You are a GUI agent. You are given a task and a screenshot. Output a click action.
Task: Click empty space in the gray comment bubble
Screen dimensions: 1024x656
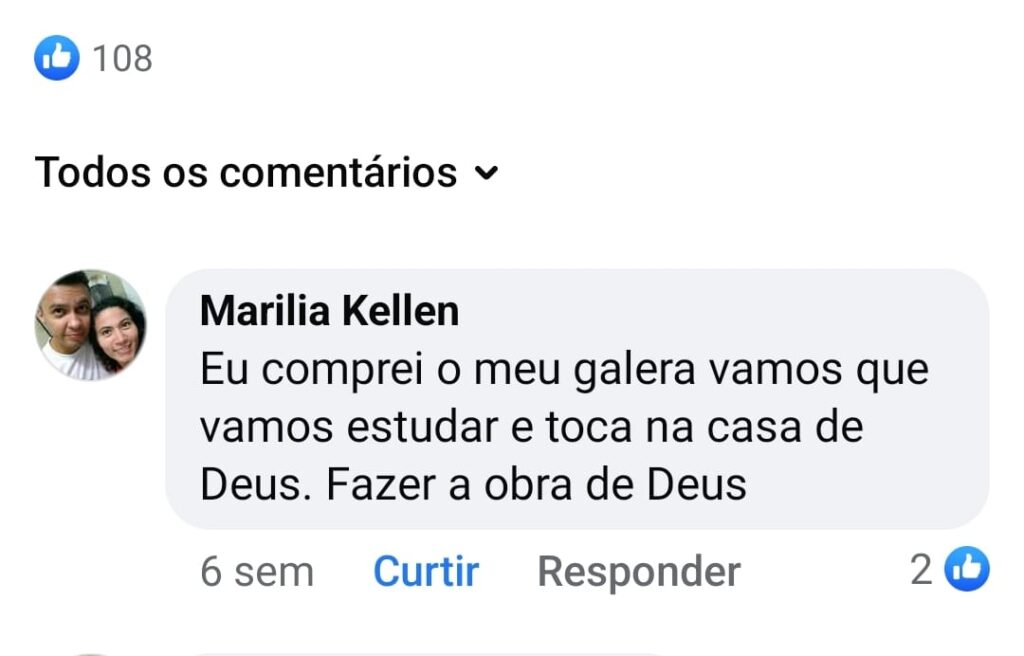pyautogui.click(x=880, y=480)
